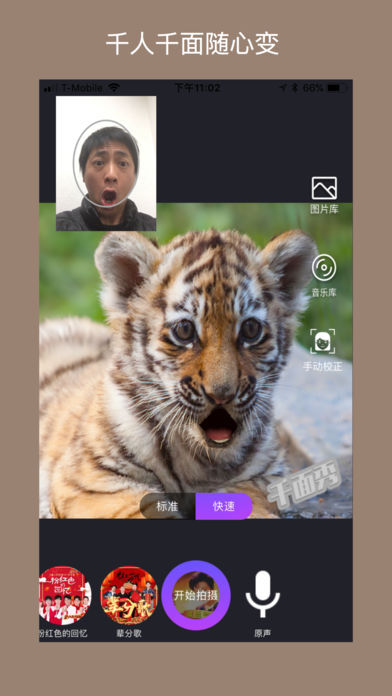Tap the 手动校正 face calibration icon
The image size is (392, 696).
coord(323,342)
